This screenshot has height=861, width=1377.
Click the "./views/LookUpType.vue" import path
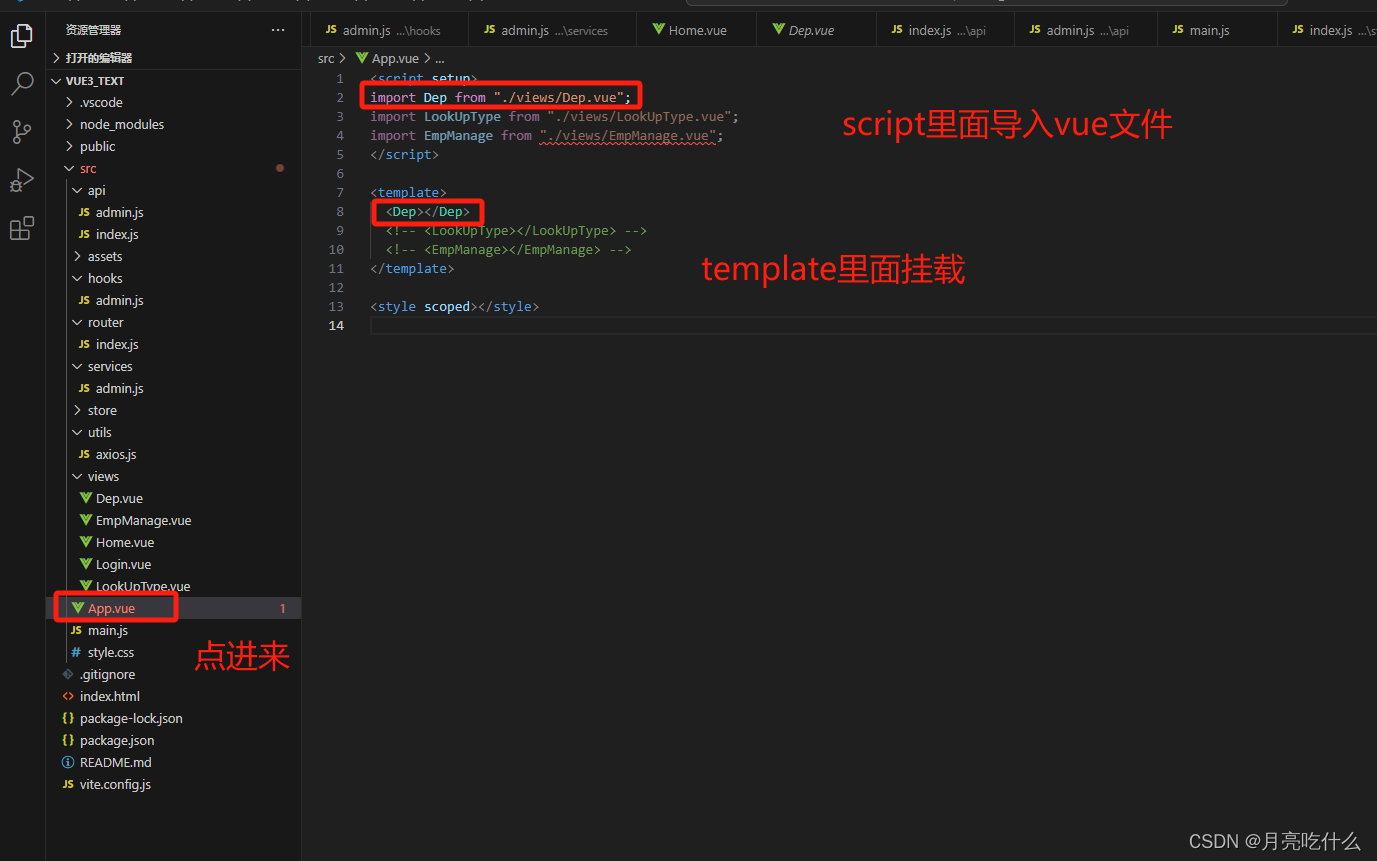(639, 116)
